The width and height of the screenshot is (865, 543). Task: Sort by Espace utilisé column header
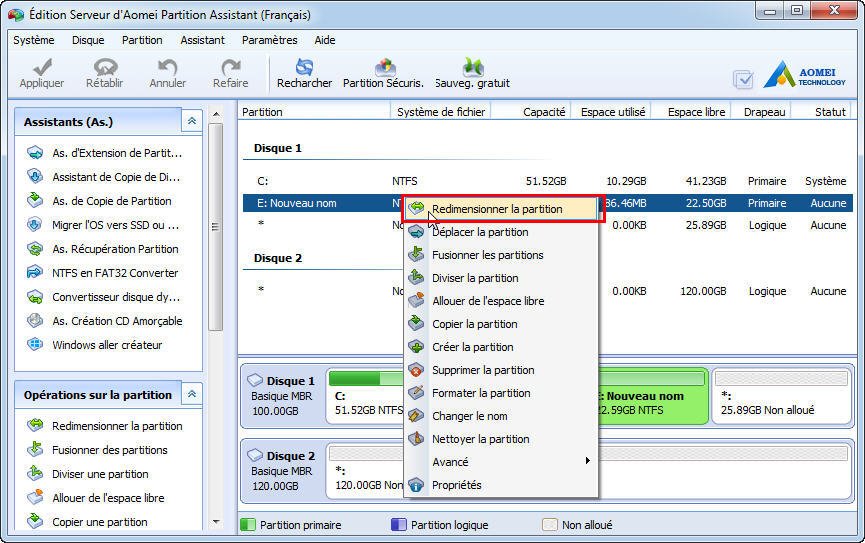point(611,111)
